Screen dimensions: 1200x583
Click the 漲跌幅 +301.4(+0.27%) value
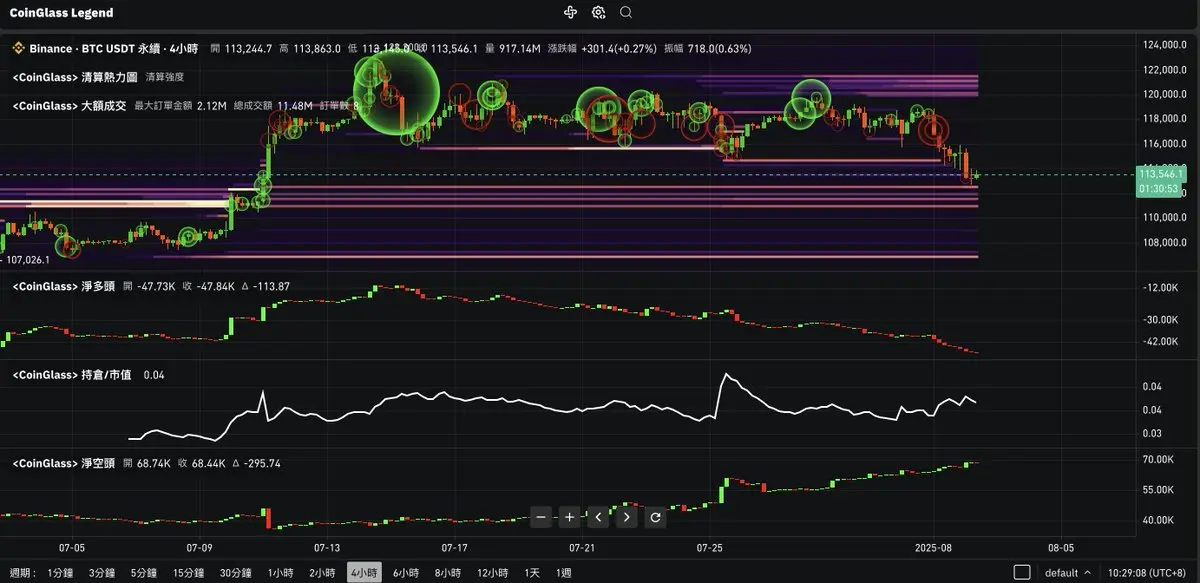pos(602,48)
